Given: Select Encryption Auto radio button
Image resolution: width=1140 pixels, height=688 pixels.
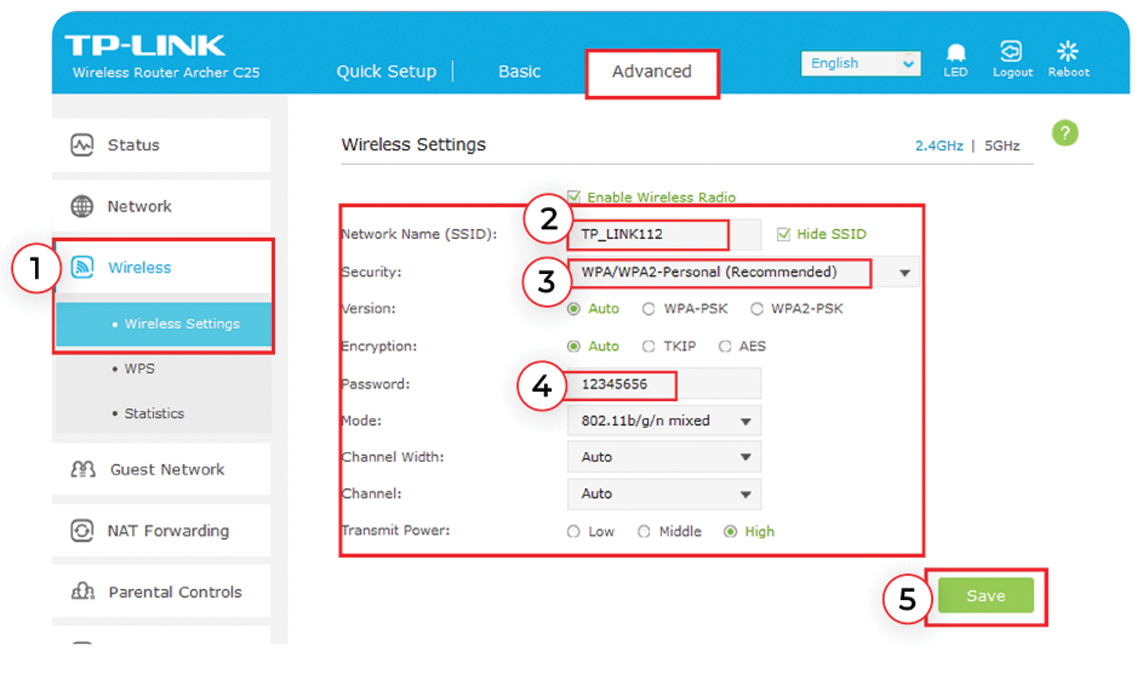Looking at the screenshot, I should click(574, 346).
